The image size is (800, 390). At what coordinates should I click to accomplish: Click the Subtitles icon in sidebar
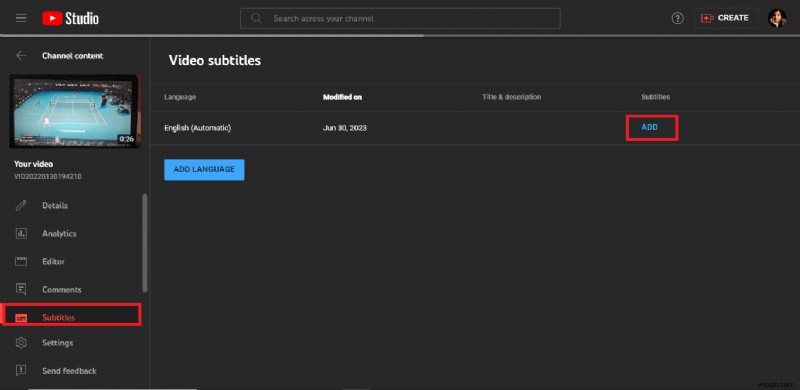[x=21, y=318]
